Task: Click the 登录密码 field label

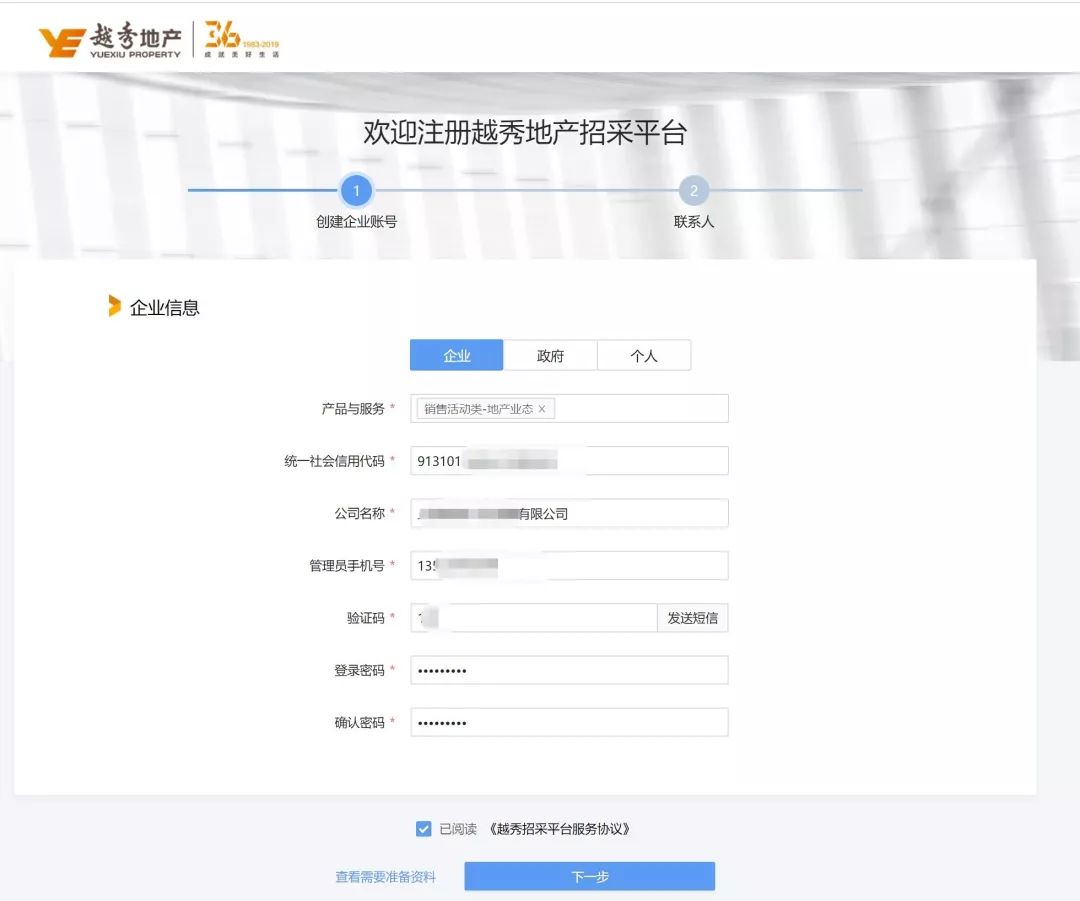Action: pos(360,670)
